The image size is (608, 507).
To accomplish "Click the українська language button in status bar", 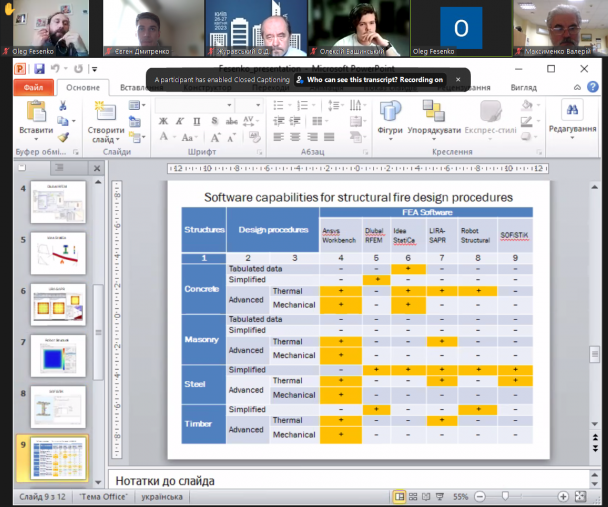I will tap(162, 497).
